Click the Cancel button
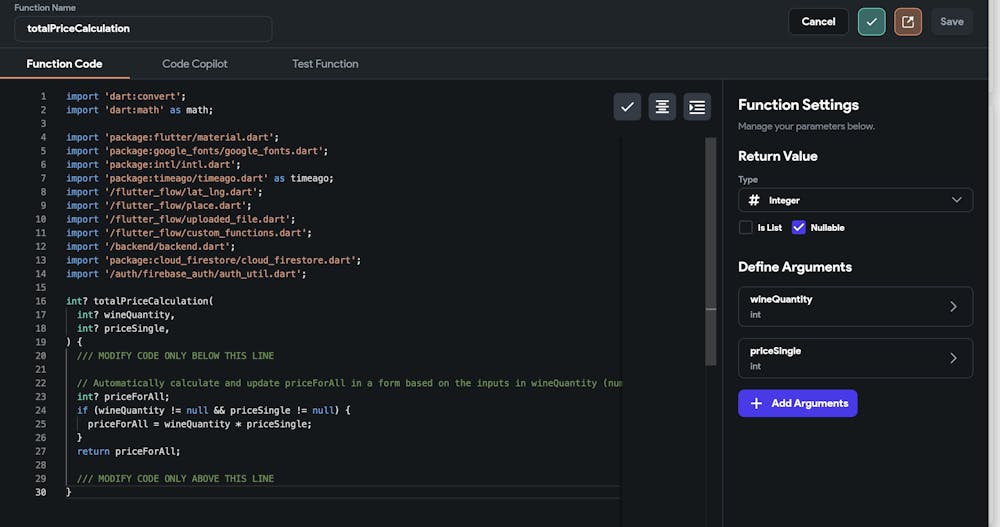This screenshot has height=527, width=1000. coord(818,22)
